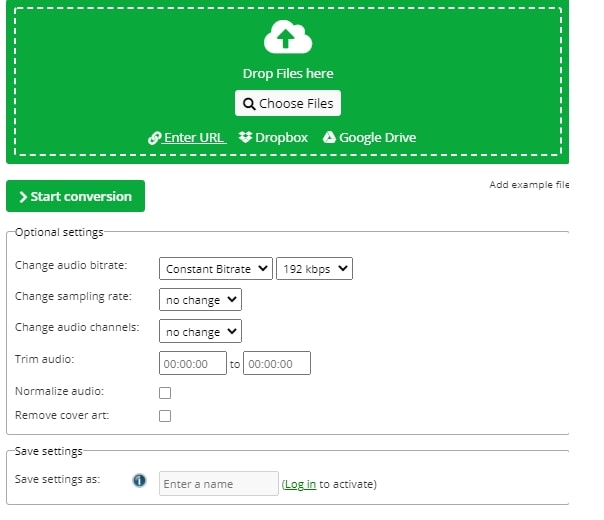
Task: Enable the Normalize audio checkbox
Action: coord(165,393)
